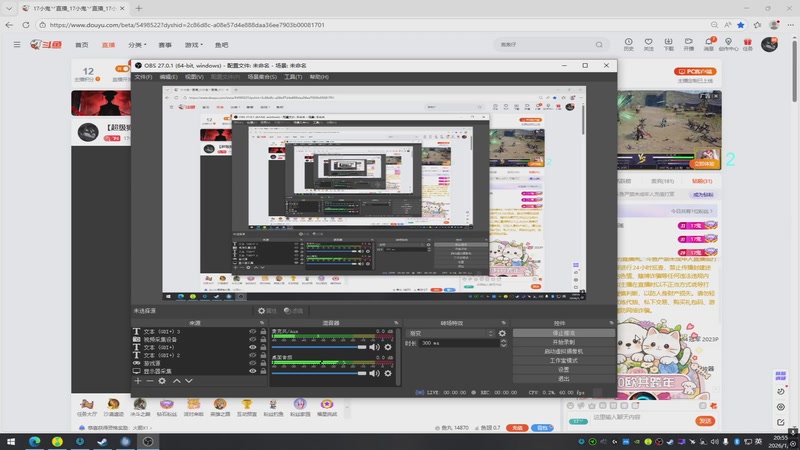Open Douyu creator center icon

coord(728,44)
